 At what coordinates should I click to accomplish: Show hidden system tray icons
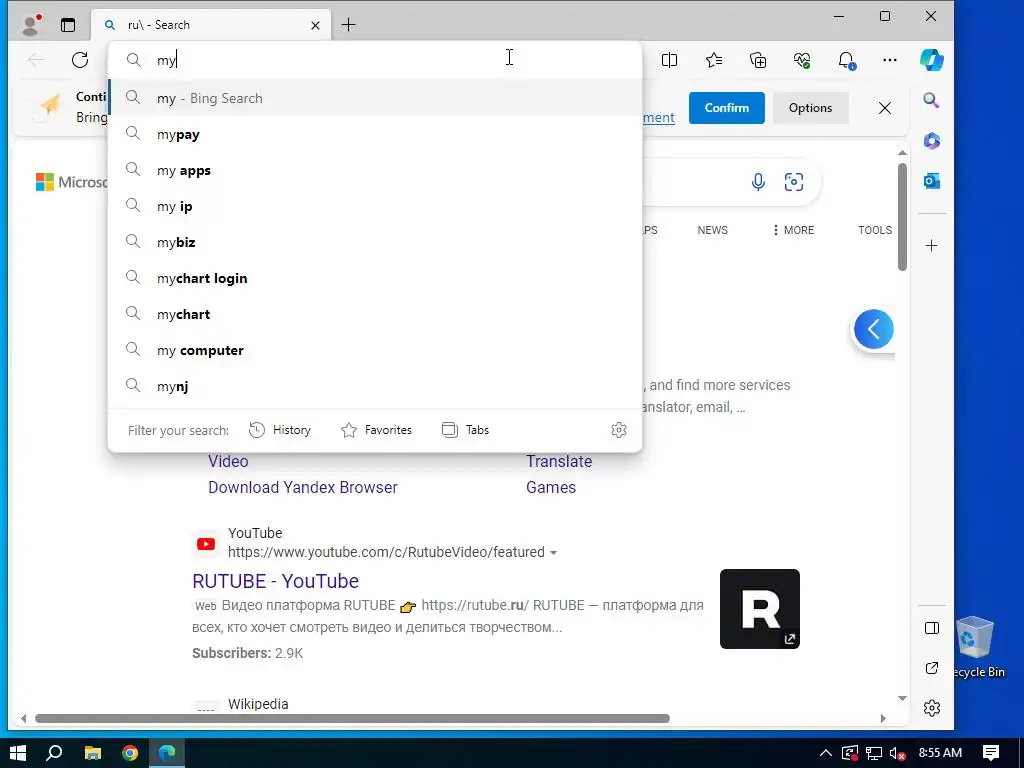point(825,753)
